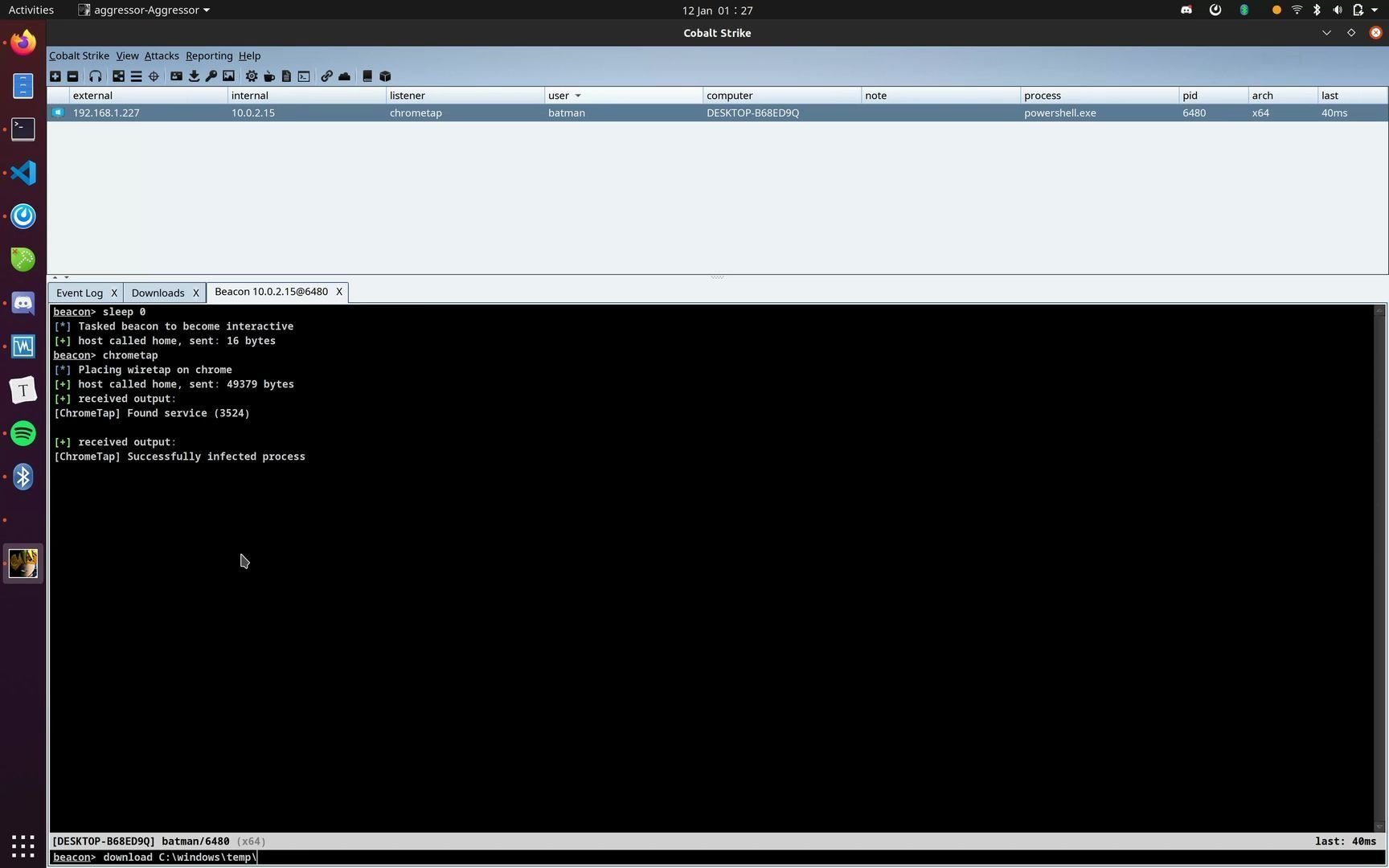Open Downloaded files via the download arrow icon
1389x868 pixels.
coord(194,76)
